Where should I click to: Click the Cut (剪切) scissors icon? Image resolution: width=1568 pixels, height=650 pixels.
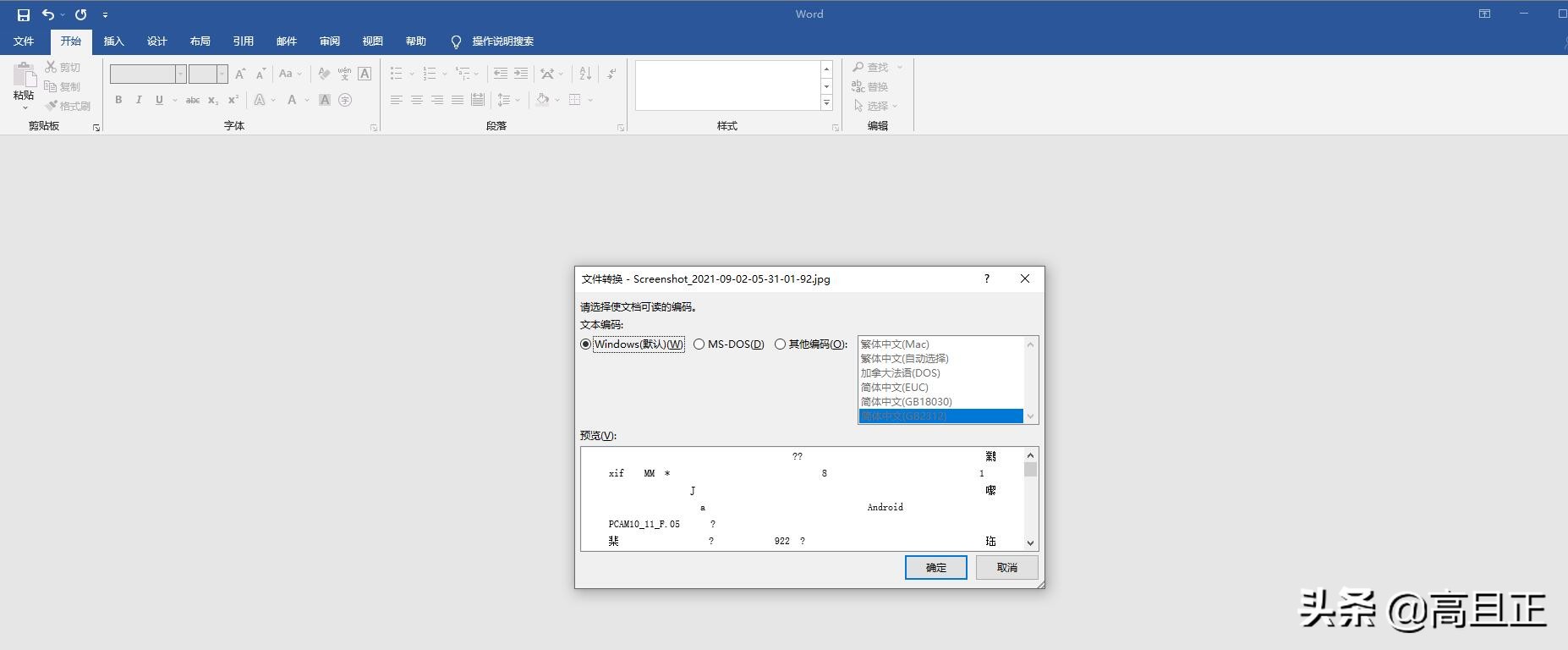(51, 67)
